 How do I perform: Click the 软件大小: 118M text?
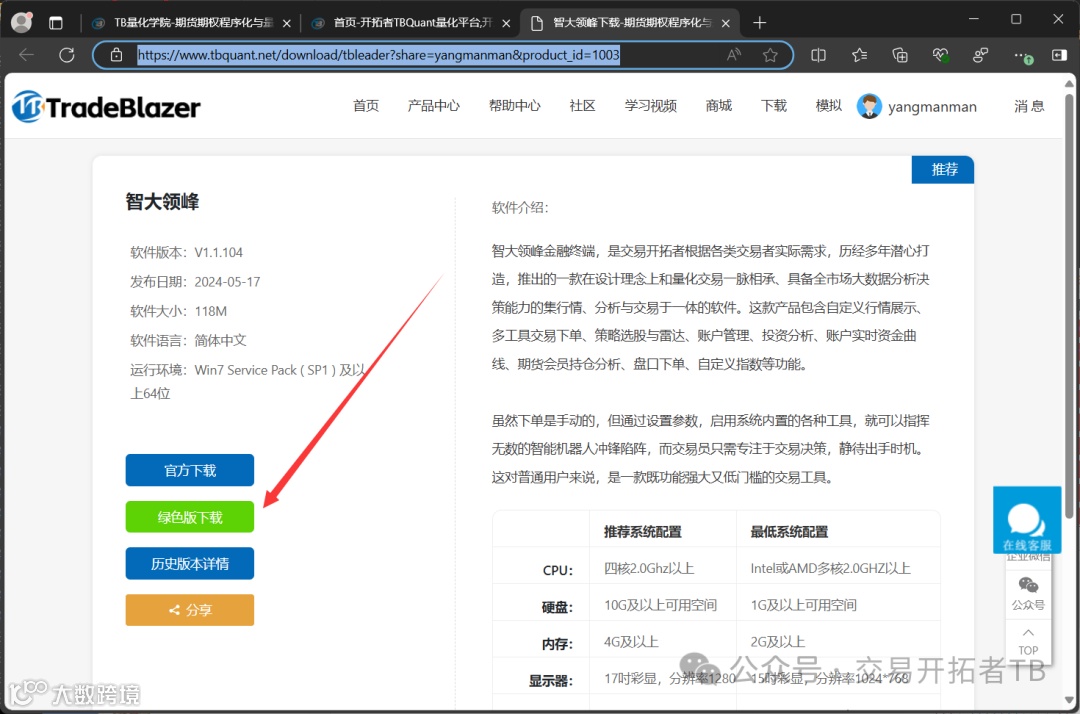(178, 311)
